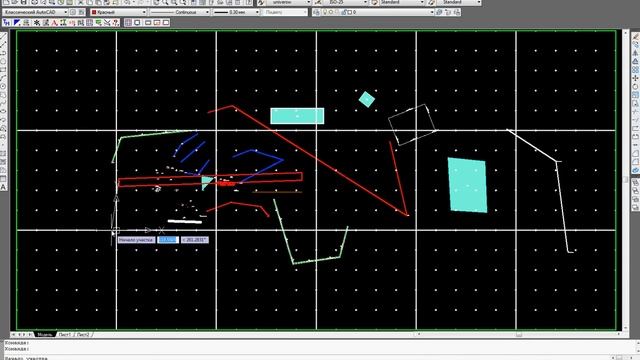
Task: Select the Erase tool in Modify toolbar
Action: pos(636,36)
